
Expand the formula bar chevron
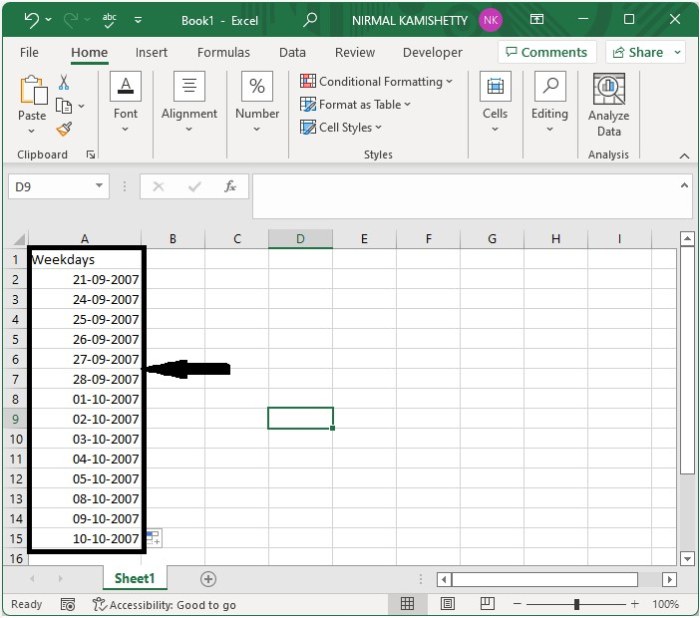pyautogui.click(x=684, y=185)
